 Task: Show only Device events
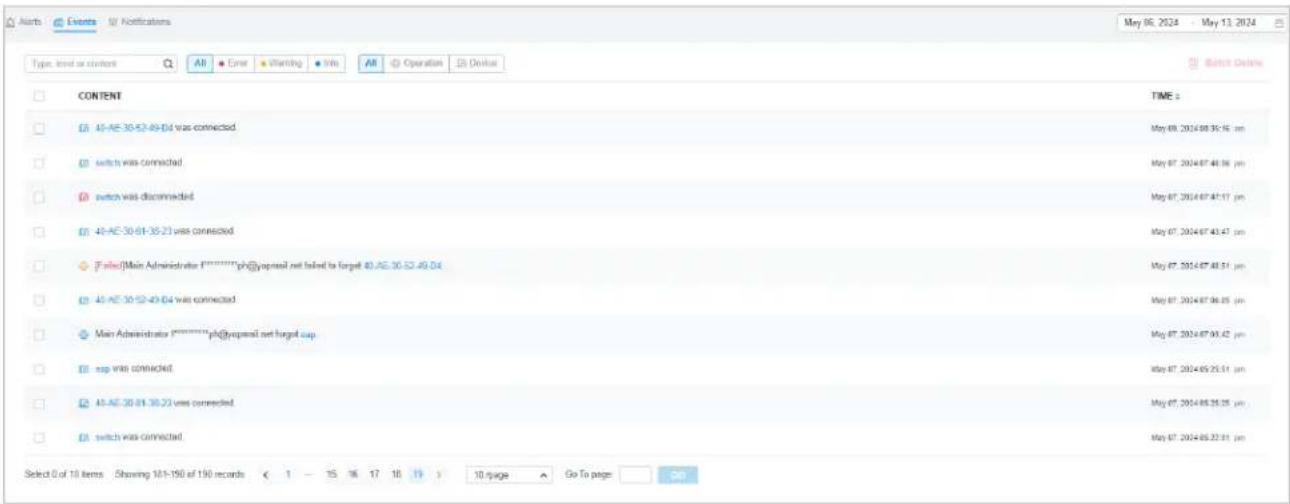(x=477, y=63)
